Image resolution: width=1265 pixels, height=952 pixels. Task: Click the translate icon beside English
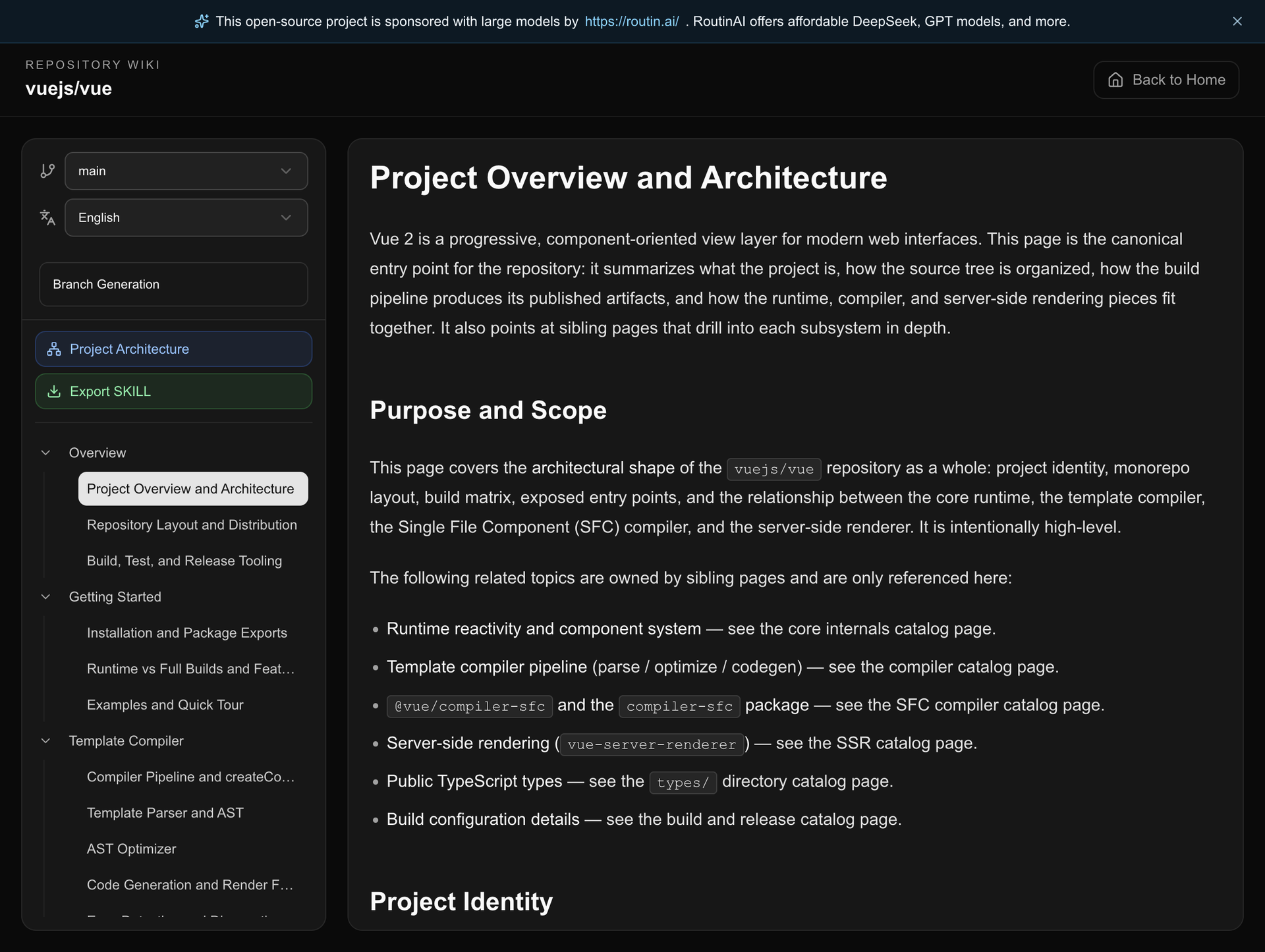(47, 217)
